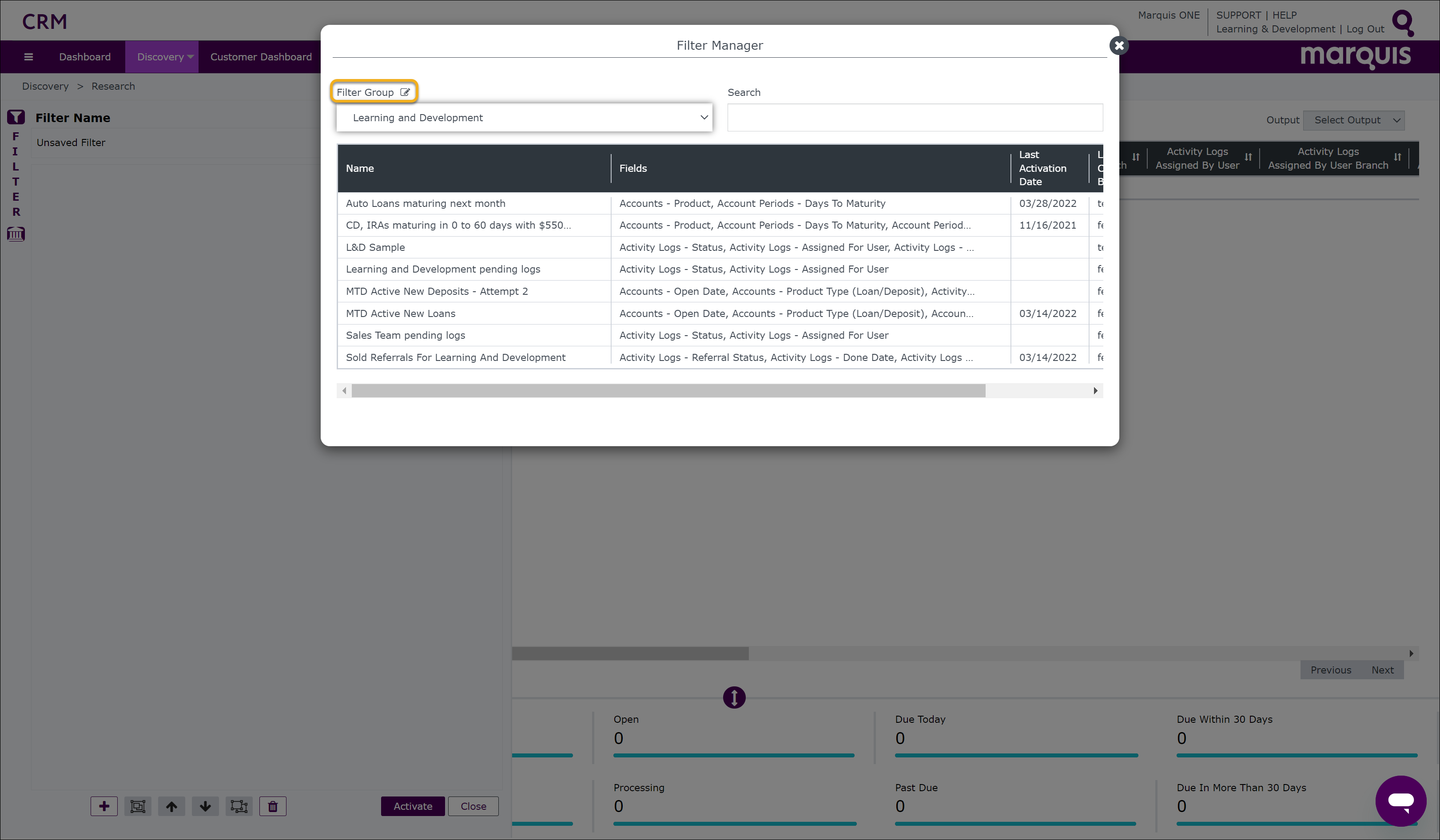Screen dimensions: 1440x840
Task: Select Auto Loans maturing next month filter
Action: [720, 203]
